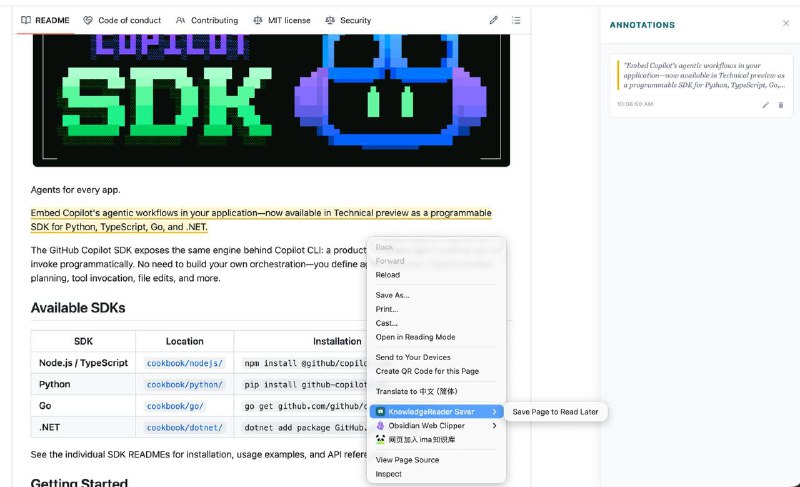Click the Location column header
The image size is (800, 487).
[185, 341]
